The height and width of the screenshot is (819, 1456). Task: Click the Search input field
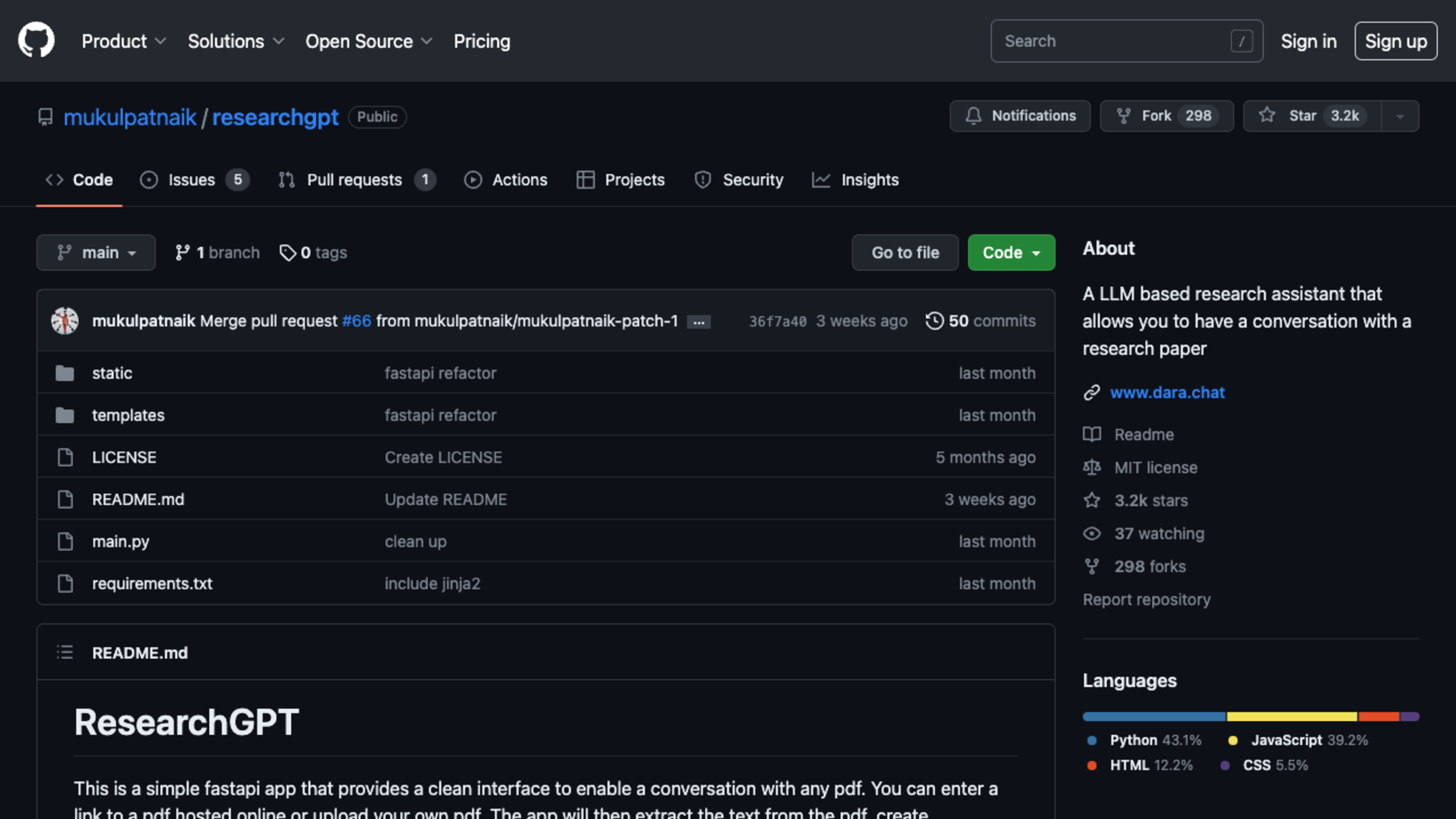1127,41
